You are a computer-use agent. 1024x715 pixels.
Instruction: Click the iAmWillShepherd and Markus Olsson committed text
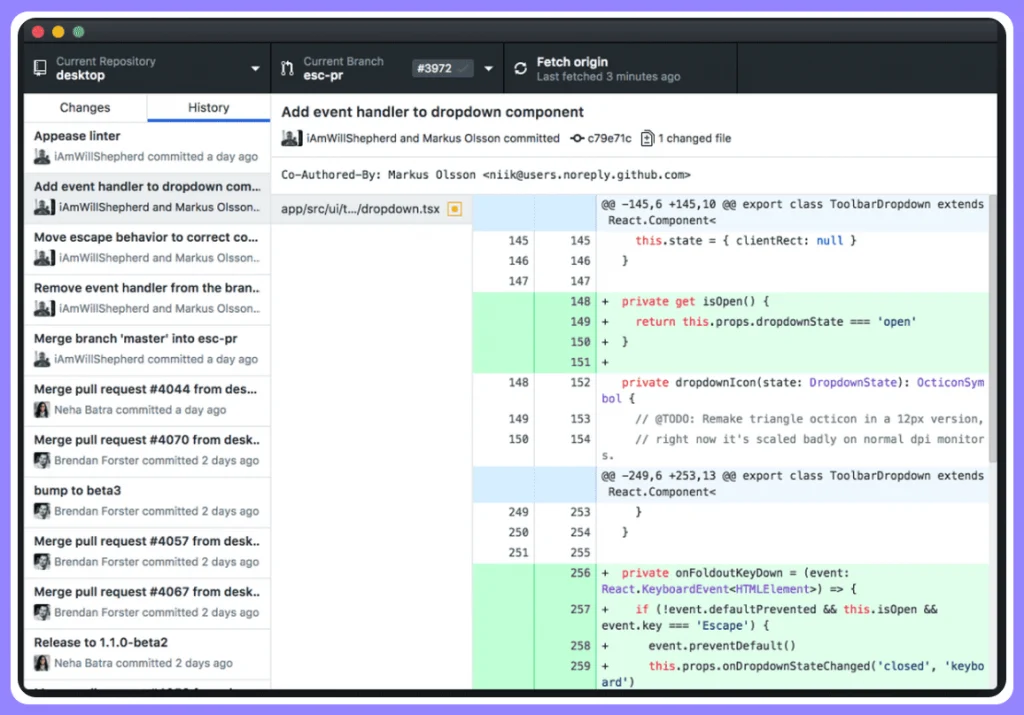point(433,138)
